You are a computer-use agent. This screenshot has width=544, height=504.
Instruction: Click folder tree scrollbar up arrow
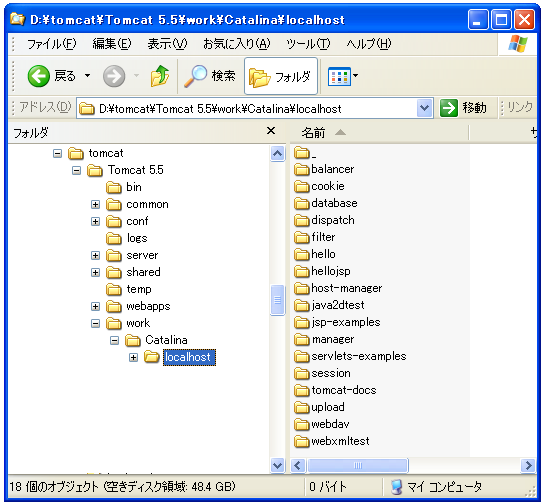point(277,153)
